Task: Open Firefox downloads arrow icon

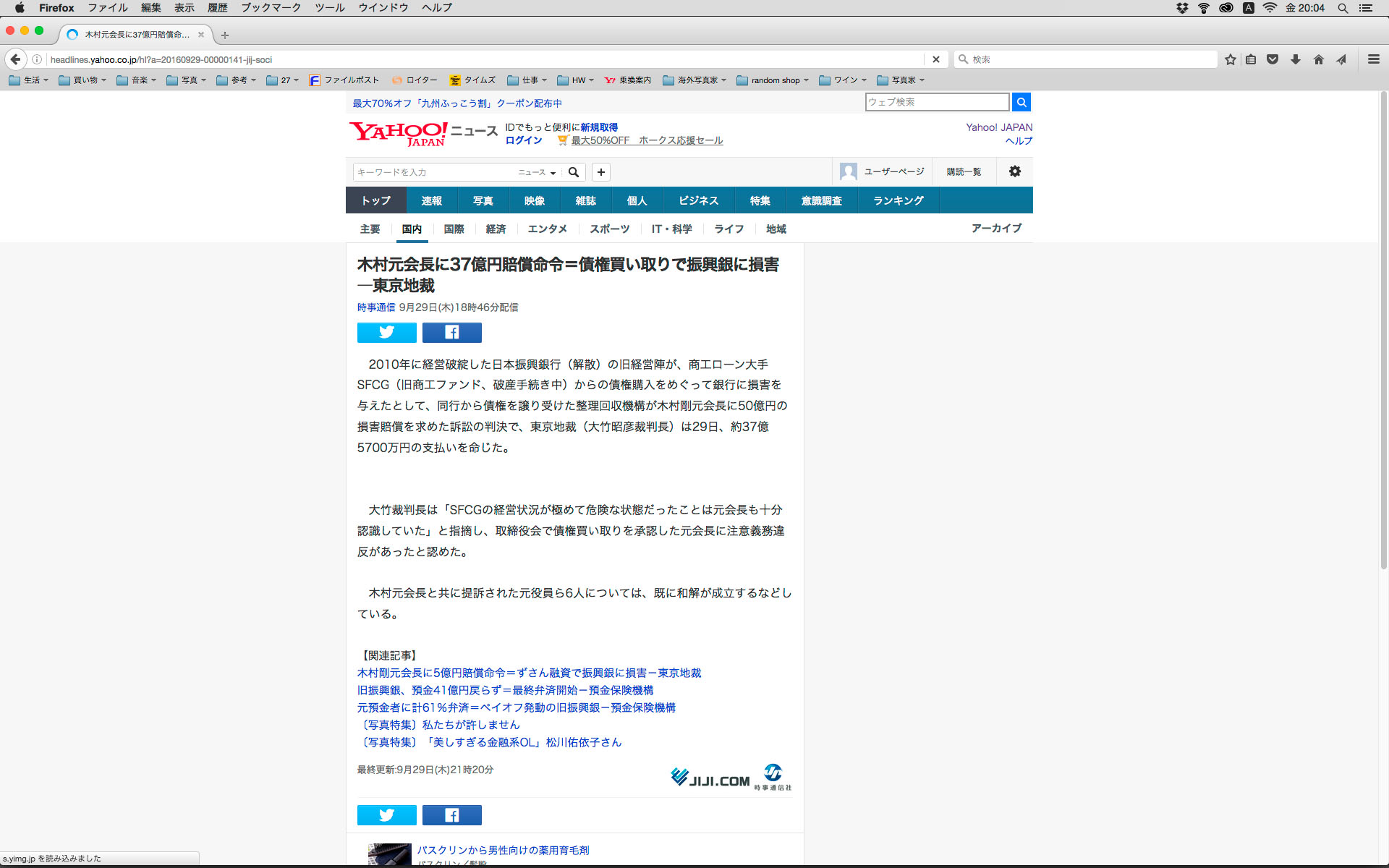Action: pyautogui.click(x=1296, y=59)
